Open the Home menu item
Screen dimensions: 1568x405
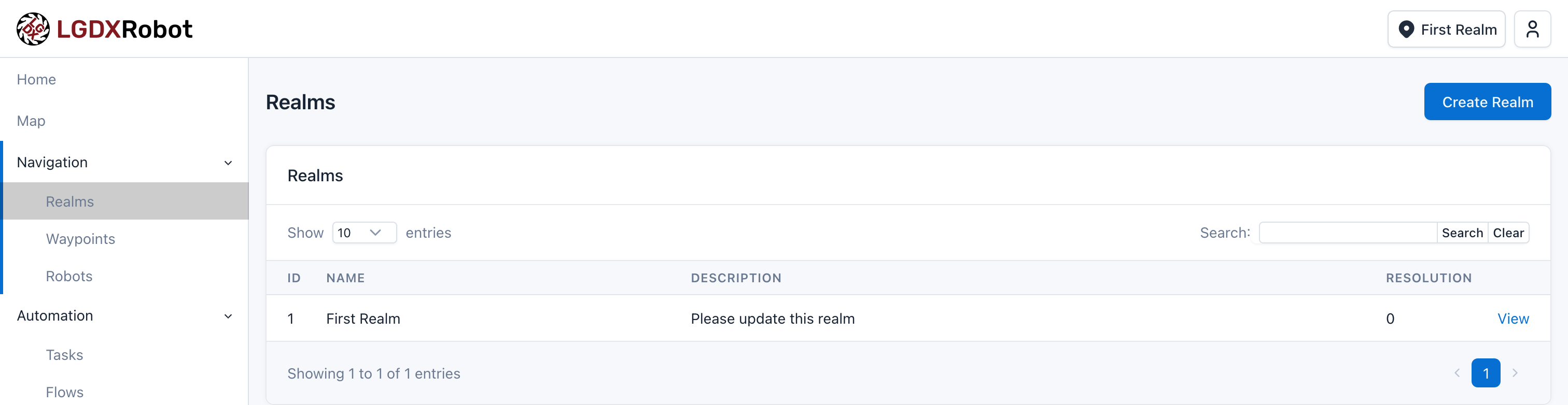pyautogui.click(x=36, y=79)
